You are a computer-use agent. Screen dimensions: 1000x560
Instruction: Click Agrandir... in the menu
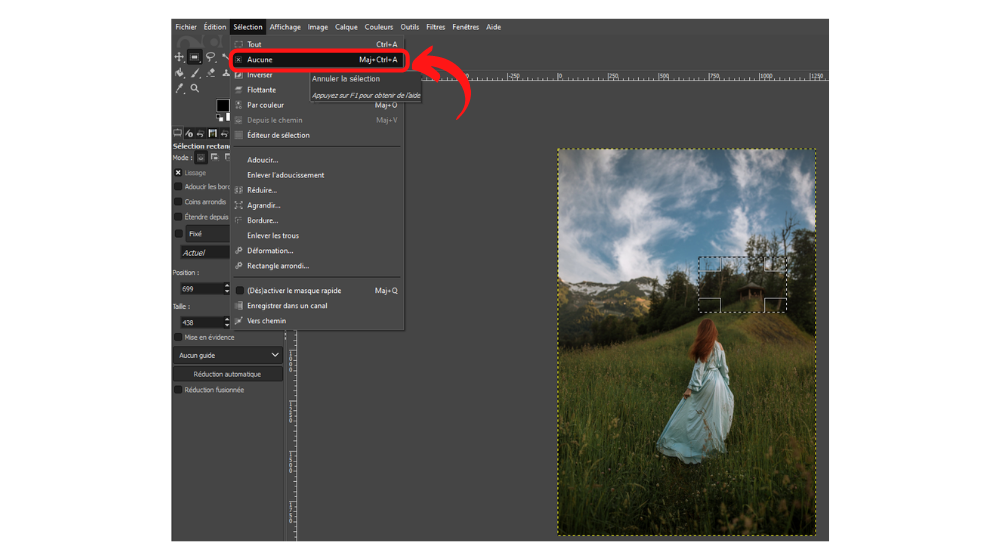pos(318,205)
